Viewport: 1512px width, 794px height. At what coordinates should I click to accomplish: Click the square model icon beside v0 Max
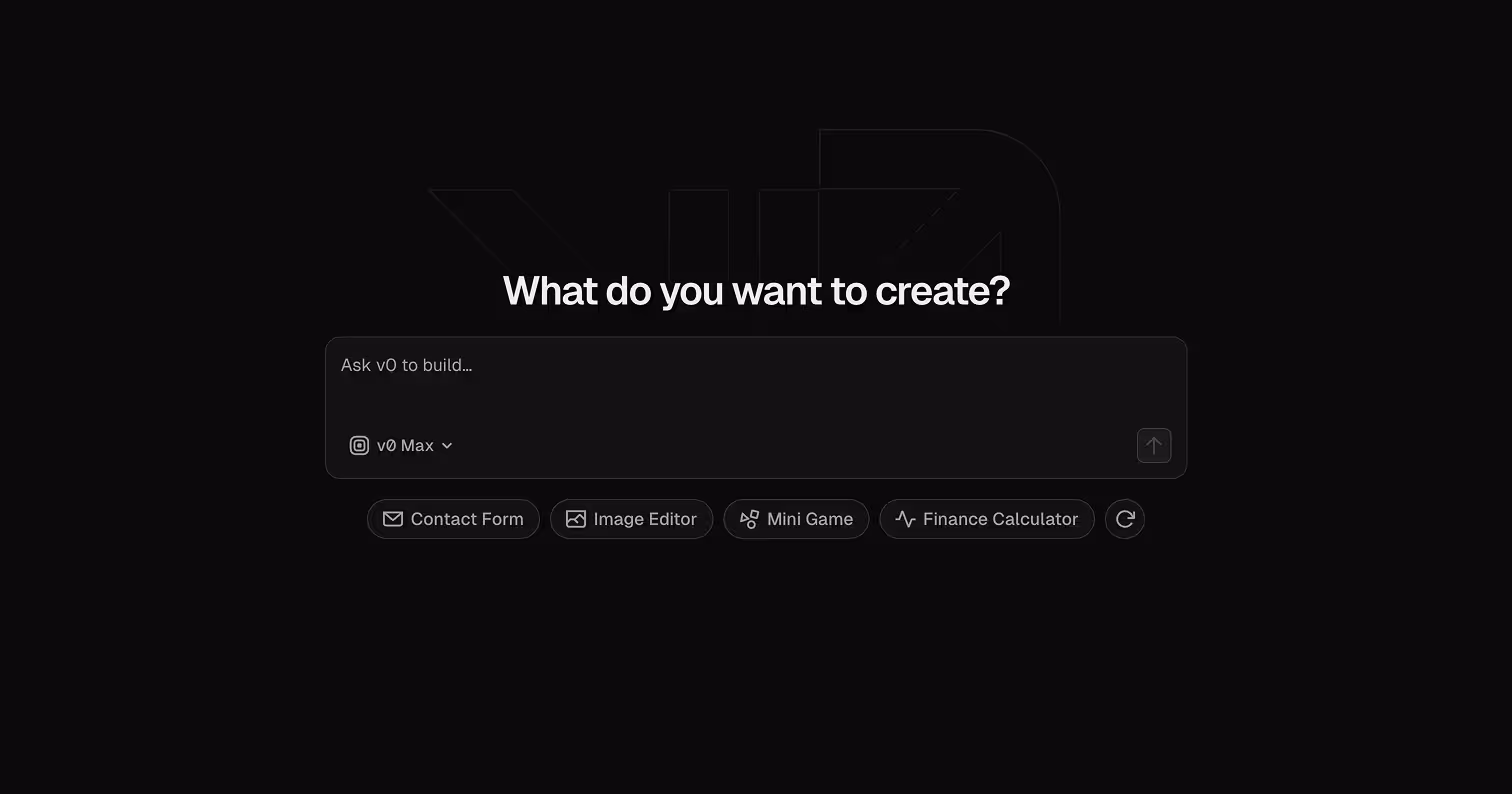point(359,446)
